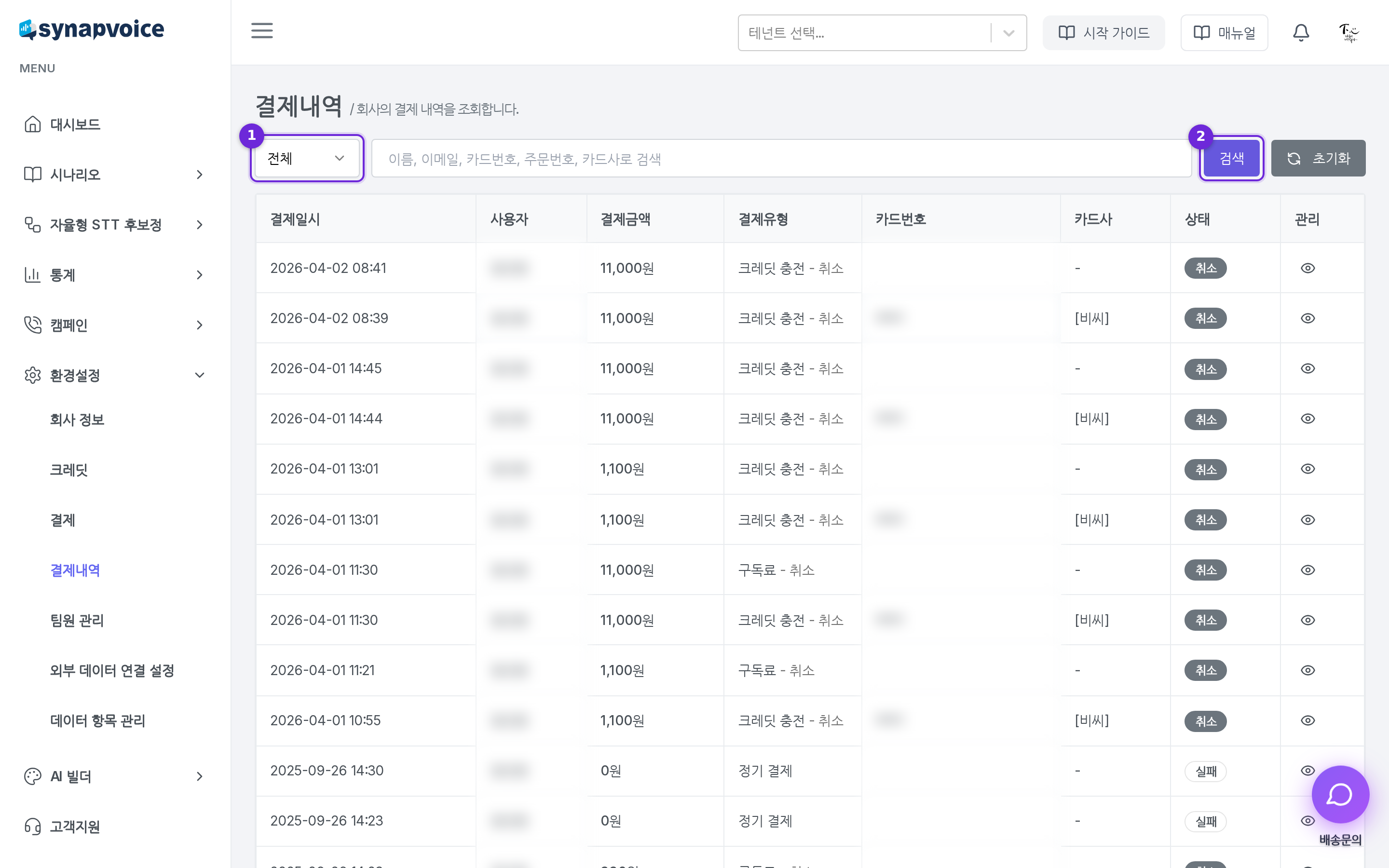1389x868 pixels.
Task: Collapse the 환경설정 menu chevron
Action: click(199, 376)
